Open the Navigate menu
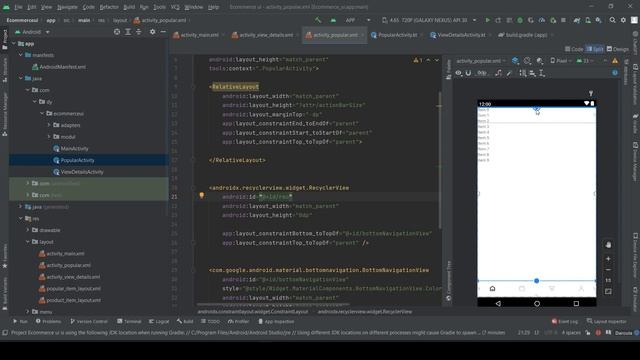The image size is (640, 360). 67,7
